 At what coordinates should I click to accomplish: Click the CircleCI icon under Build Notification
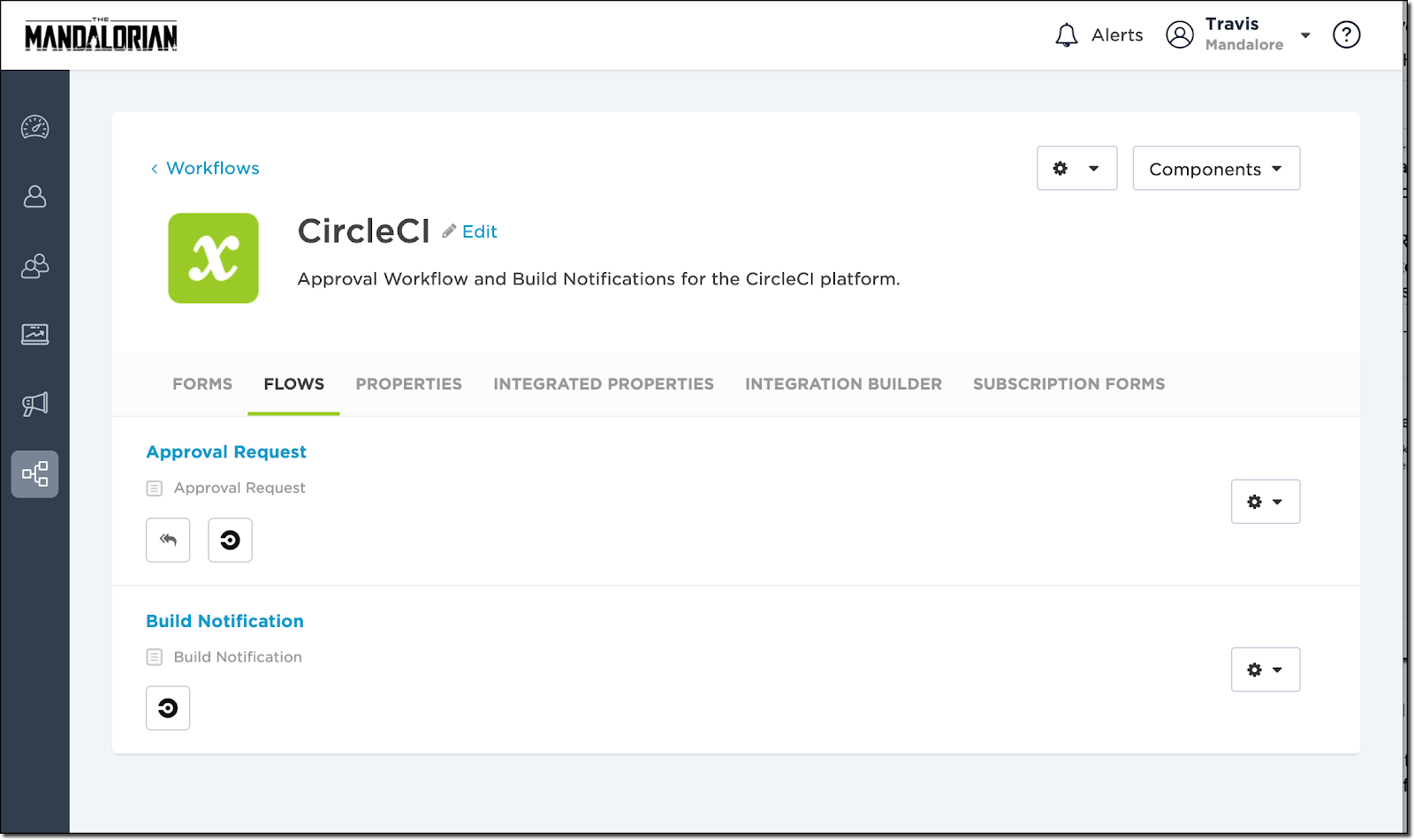pos(168,708)
